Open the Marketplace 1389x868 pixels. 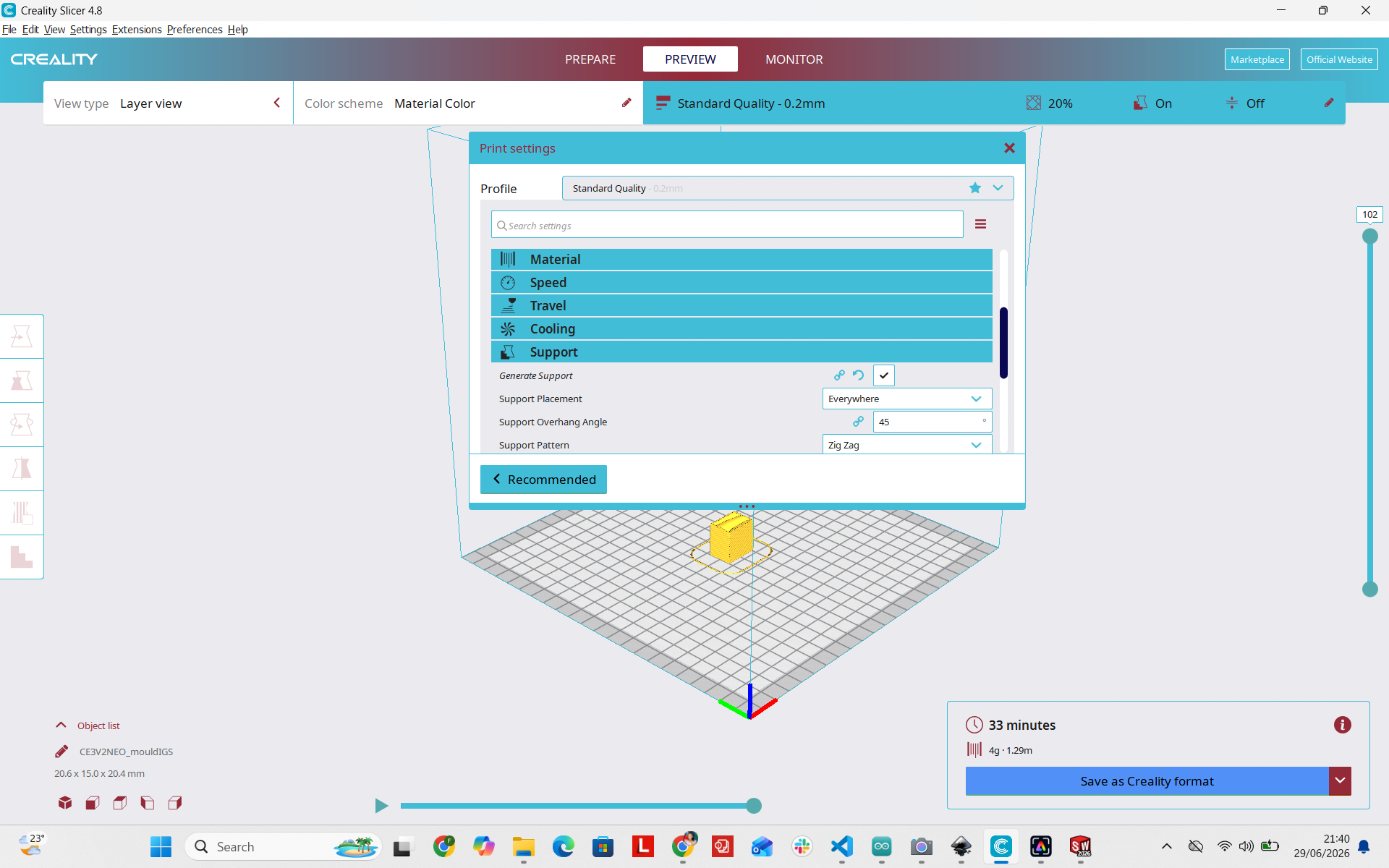coord(1257,59)
